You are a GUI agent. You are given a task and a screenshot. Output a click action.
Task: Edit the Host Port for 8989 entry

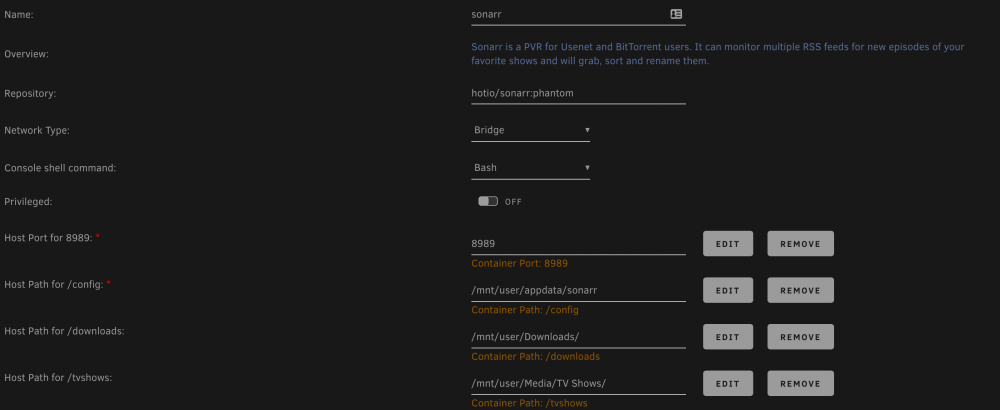click(728, 244)
